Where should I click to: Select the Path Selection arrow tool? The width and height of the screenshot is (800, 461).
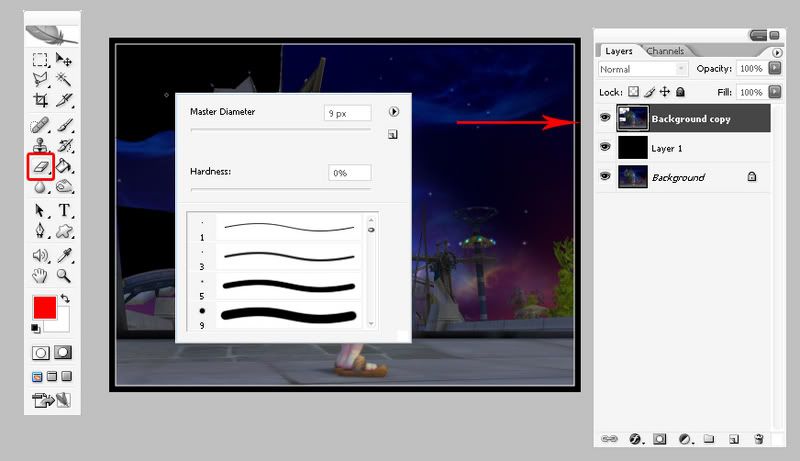[x=40, y=210]
